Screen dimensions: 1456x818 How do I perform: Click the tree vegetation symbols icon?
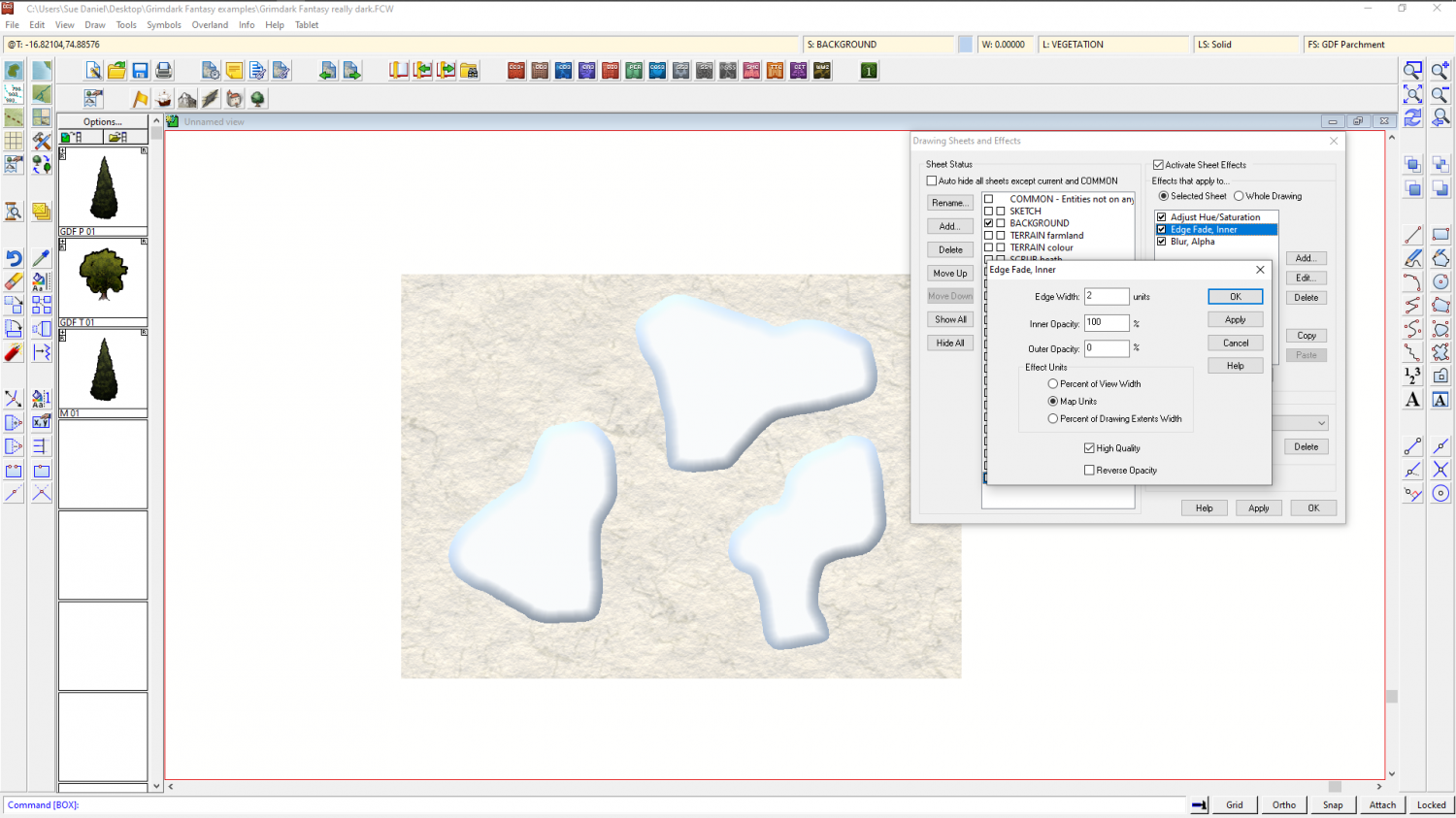(x=257, y=99)
